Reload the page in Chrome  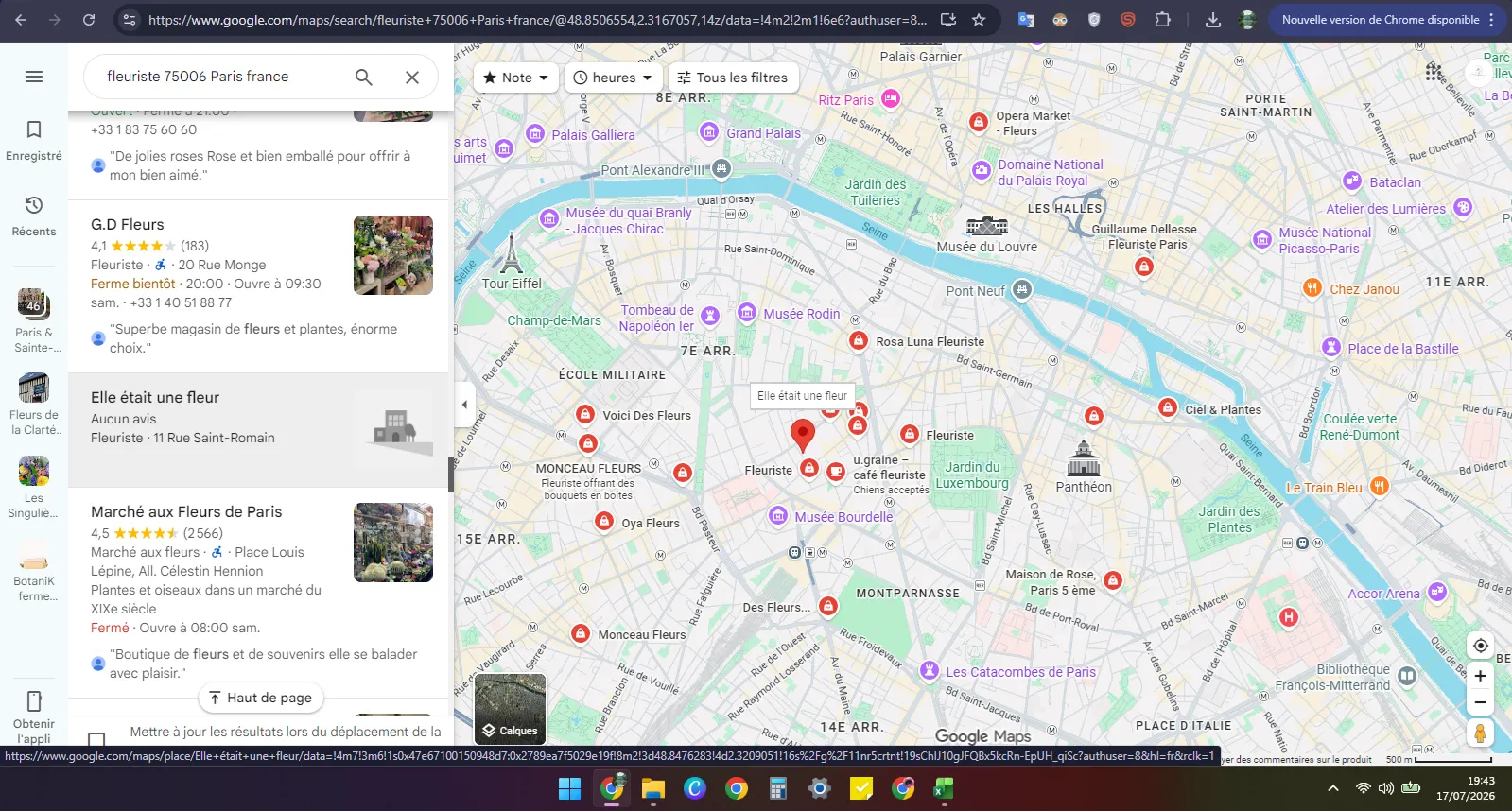click(x=88, y=20)
